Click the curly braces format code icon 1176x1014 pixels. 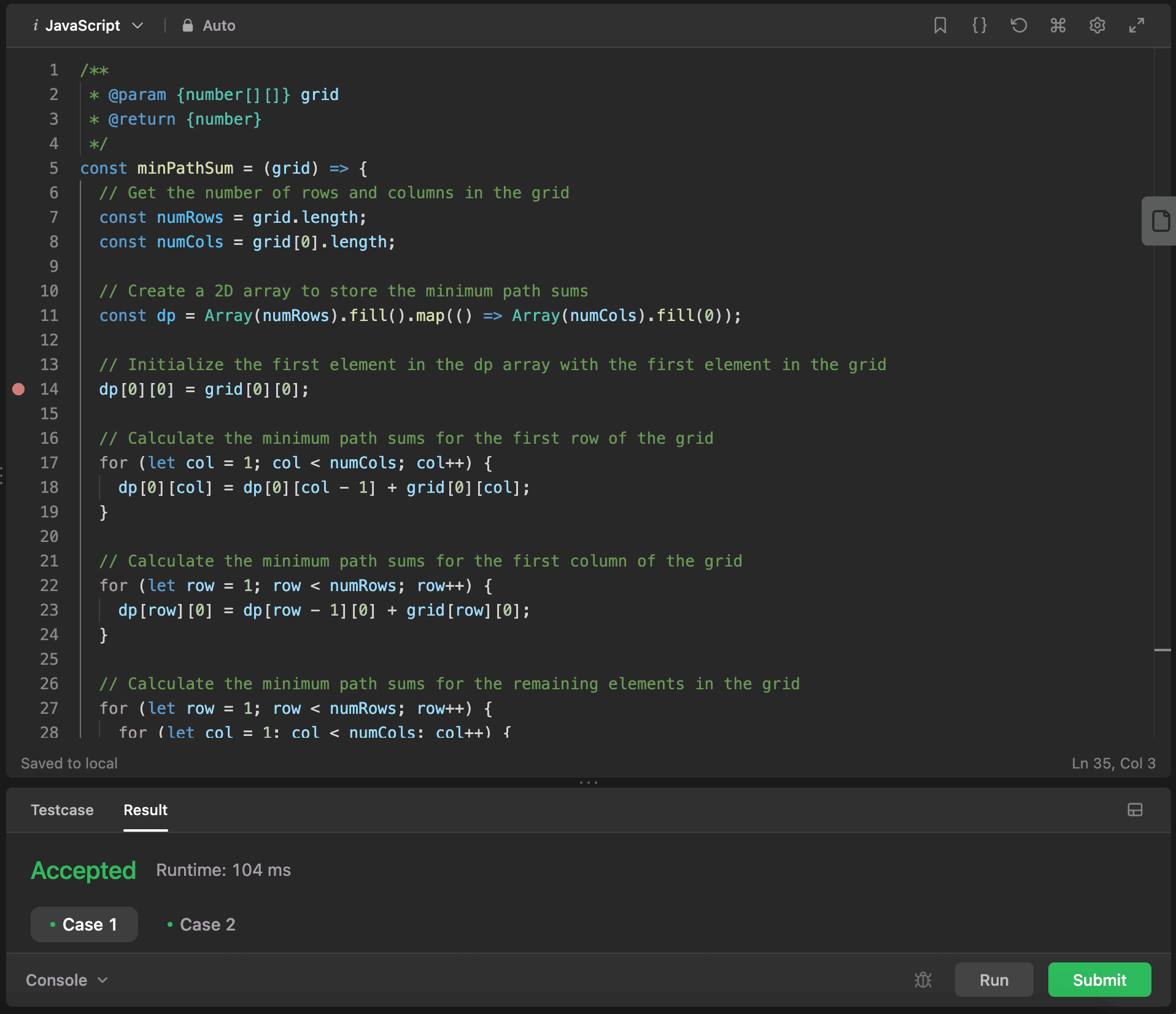point(980,25)
